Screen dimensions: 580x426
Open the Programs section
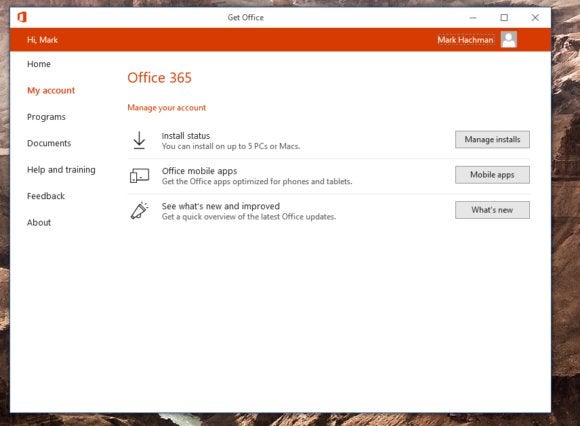(x=46, y=117)
